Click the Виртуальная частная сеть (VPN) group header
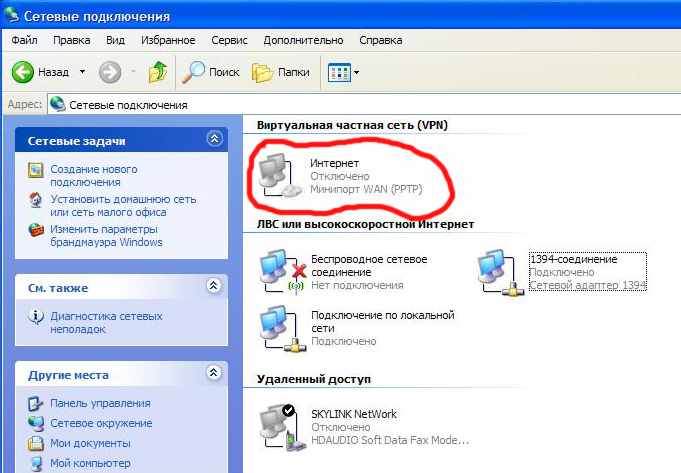Image resolution: width=681 pixels, height=473 pixels. (352, 125)
